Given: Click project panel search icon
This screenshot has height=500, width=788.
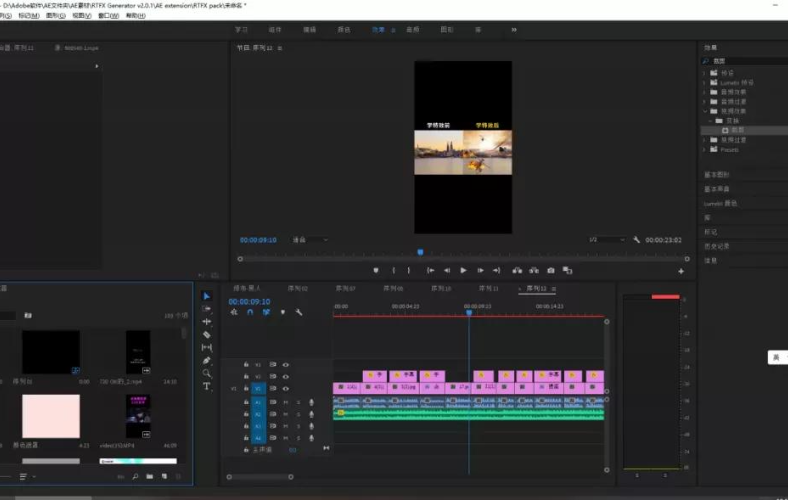Looking at the screenshot, I should coord(135,476).
